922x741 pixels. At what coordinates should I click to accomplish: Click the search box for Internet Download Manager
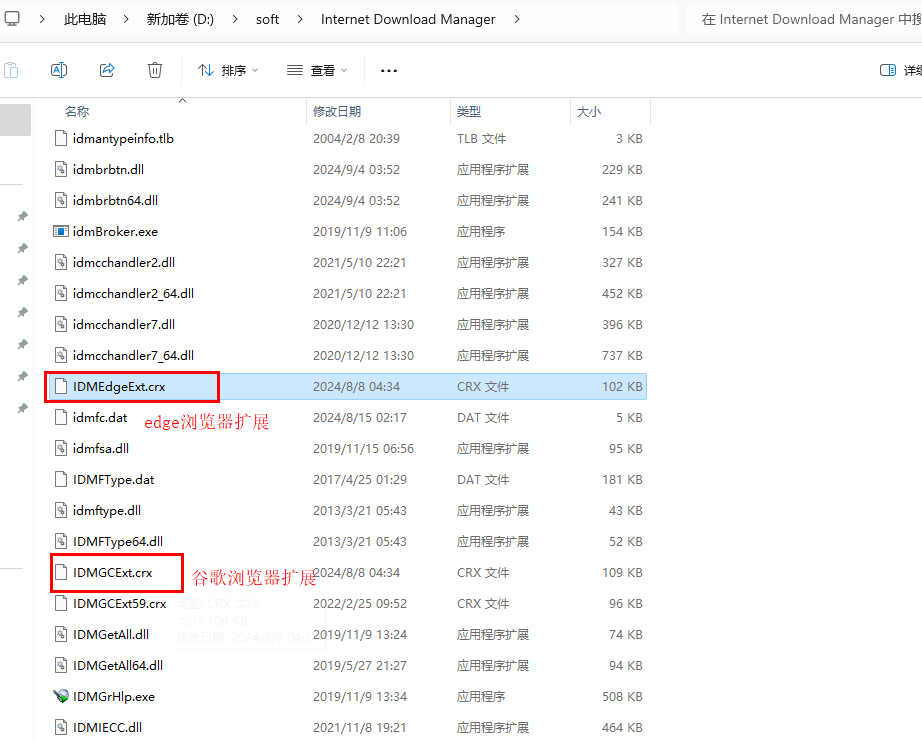coord(804,19)
